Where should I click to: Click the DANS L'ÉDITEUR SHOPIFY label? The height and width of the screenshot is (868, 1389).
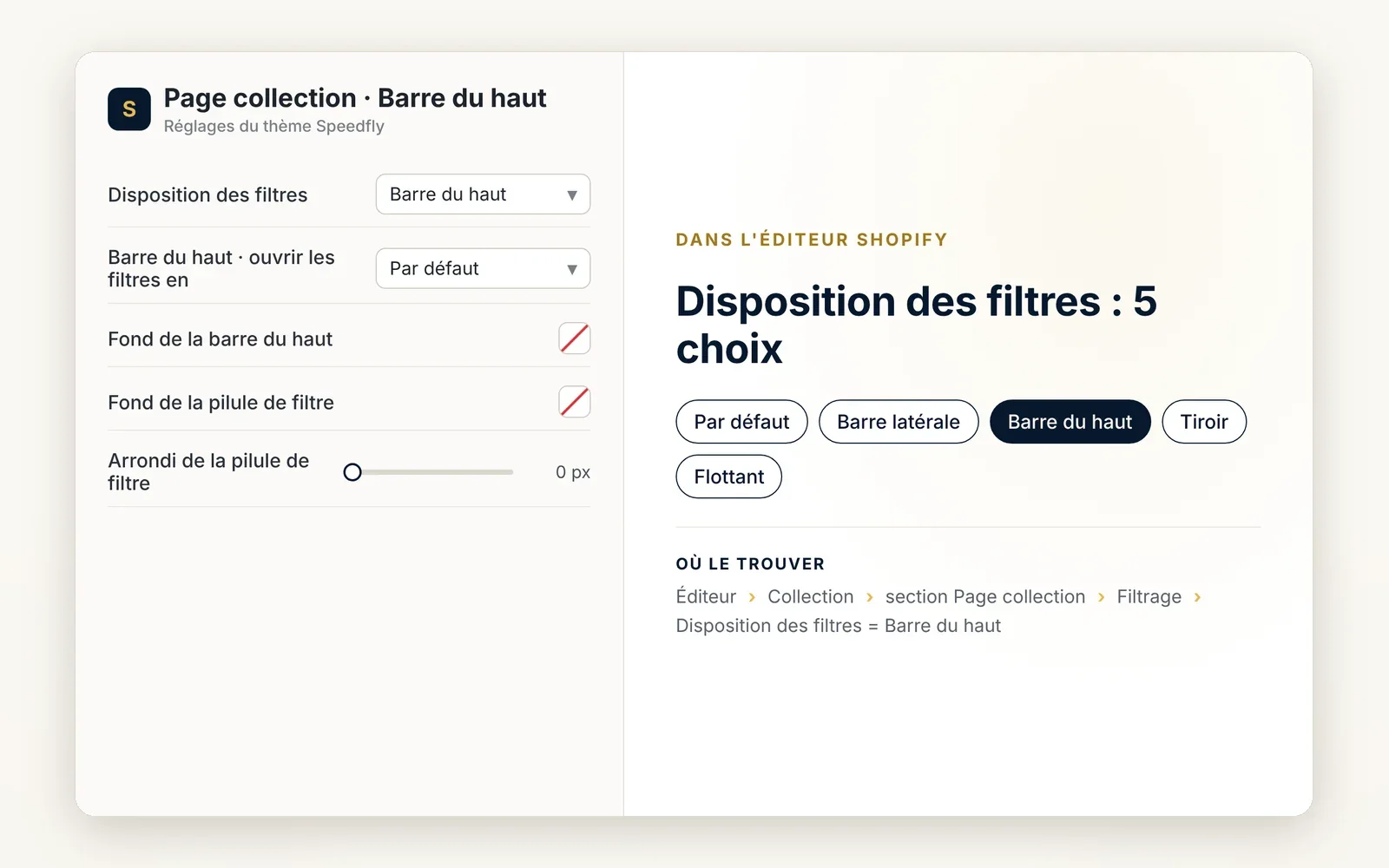point(812,240)
